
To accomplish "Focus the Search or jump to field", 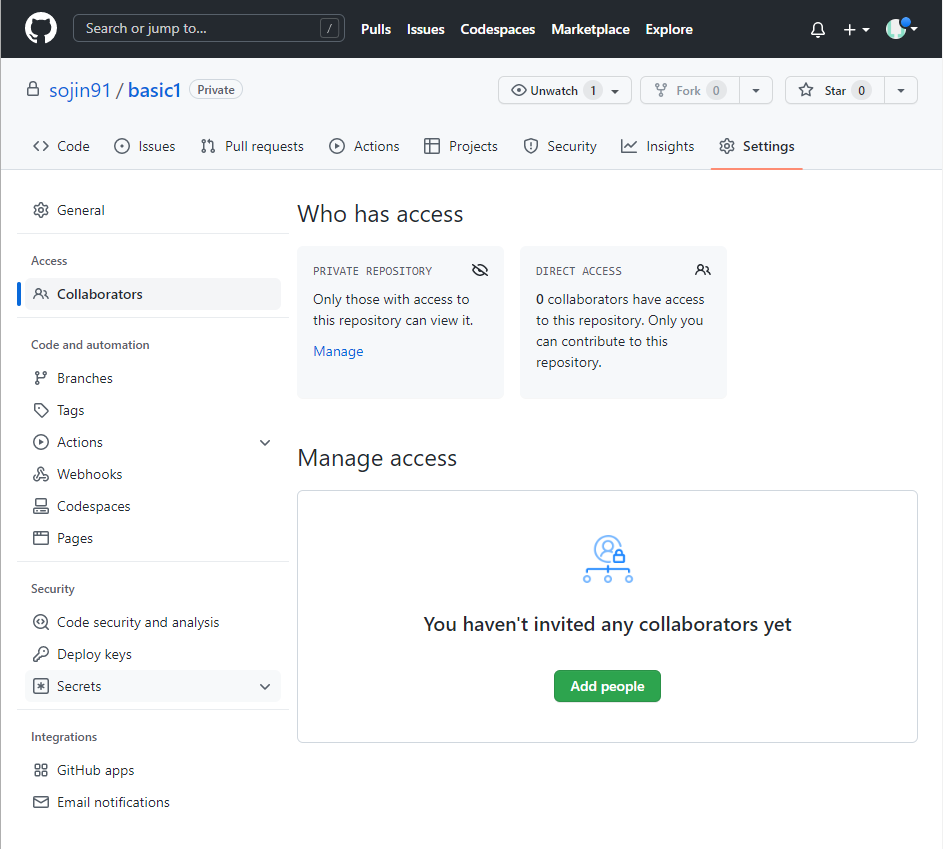I will coord(208,28).
